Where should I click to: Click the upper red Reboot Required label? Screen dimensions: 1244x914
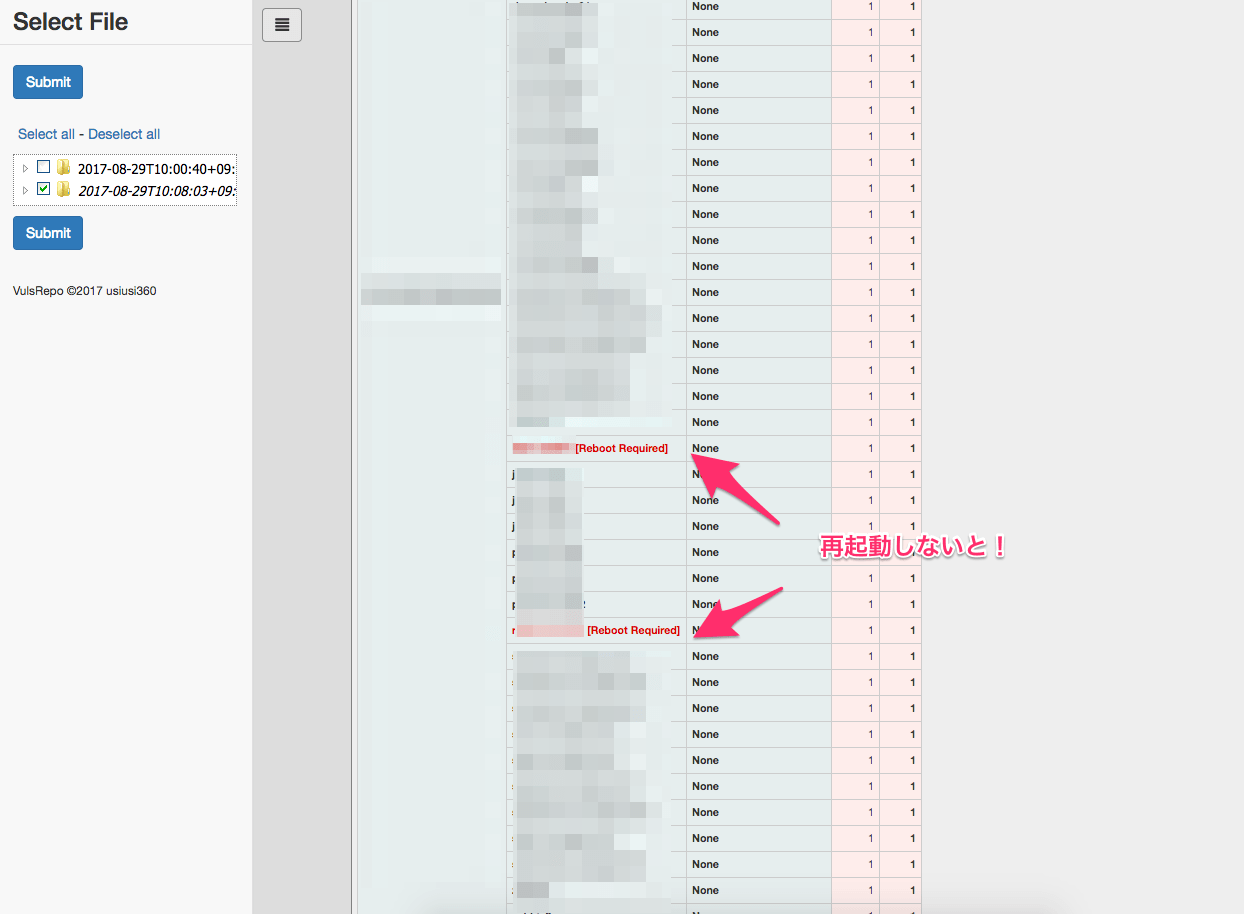tap(621, 448)
